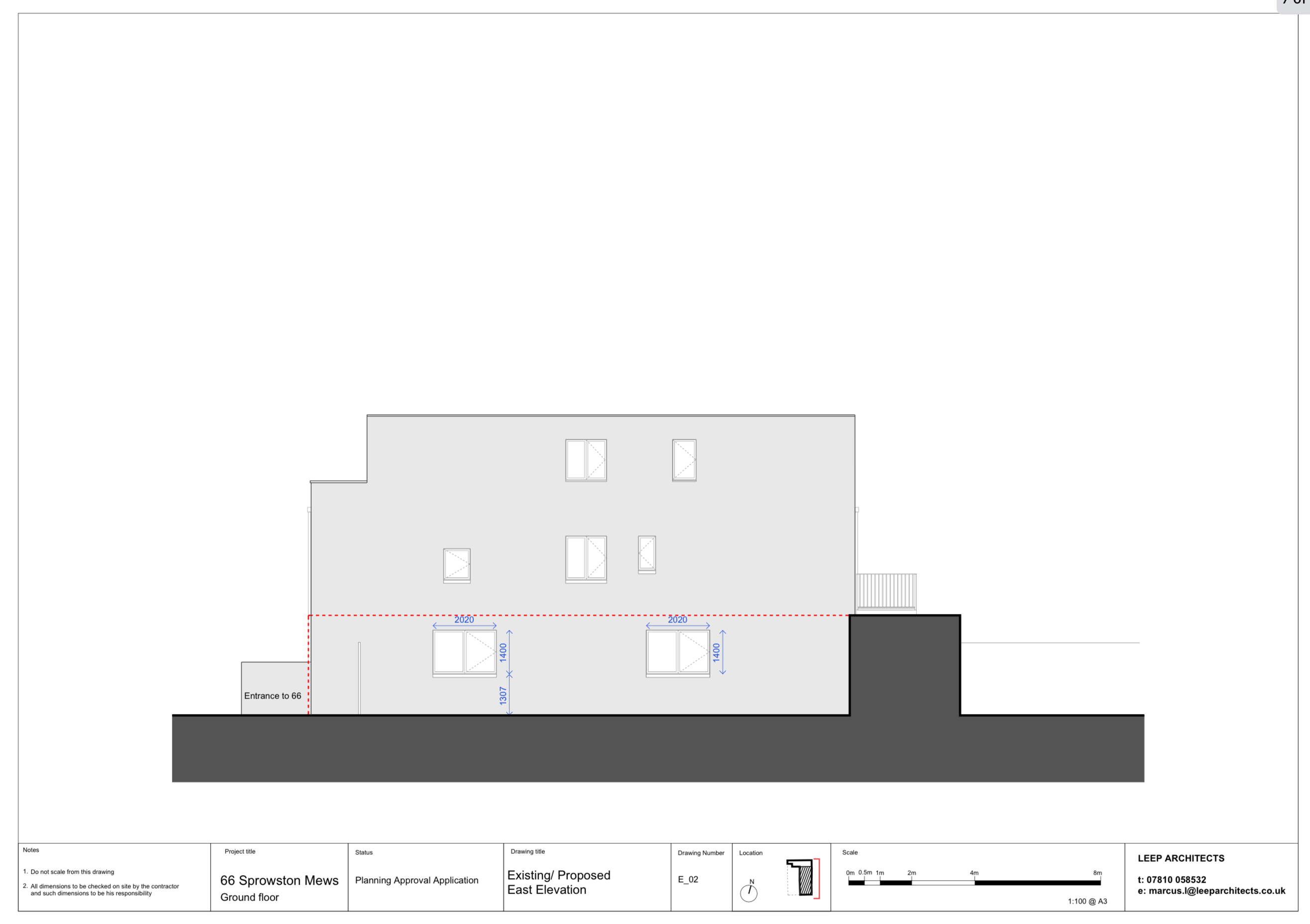Viewport: 1310px width, 924px height.
Task: Click the 4m mark on scale bar
Action: point(974,873)
